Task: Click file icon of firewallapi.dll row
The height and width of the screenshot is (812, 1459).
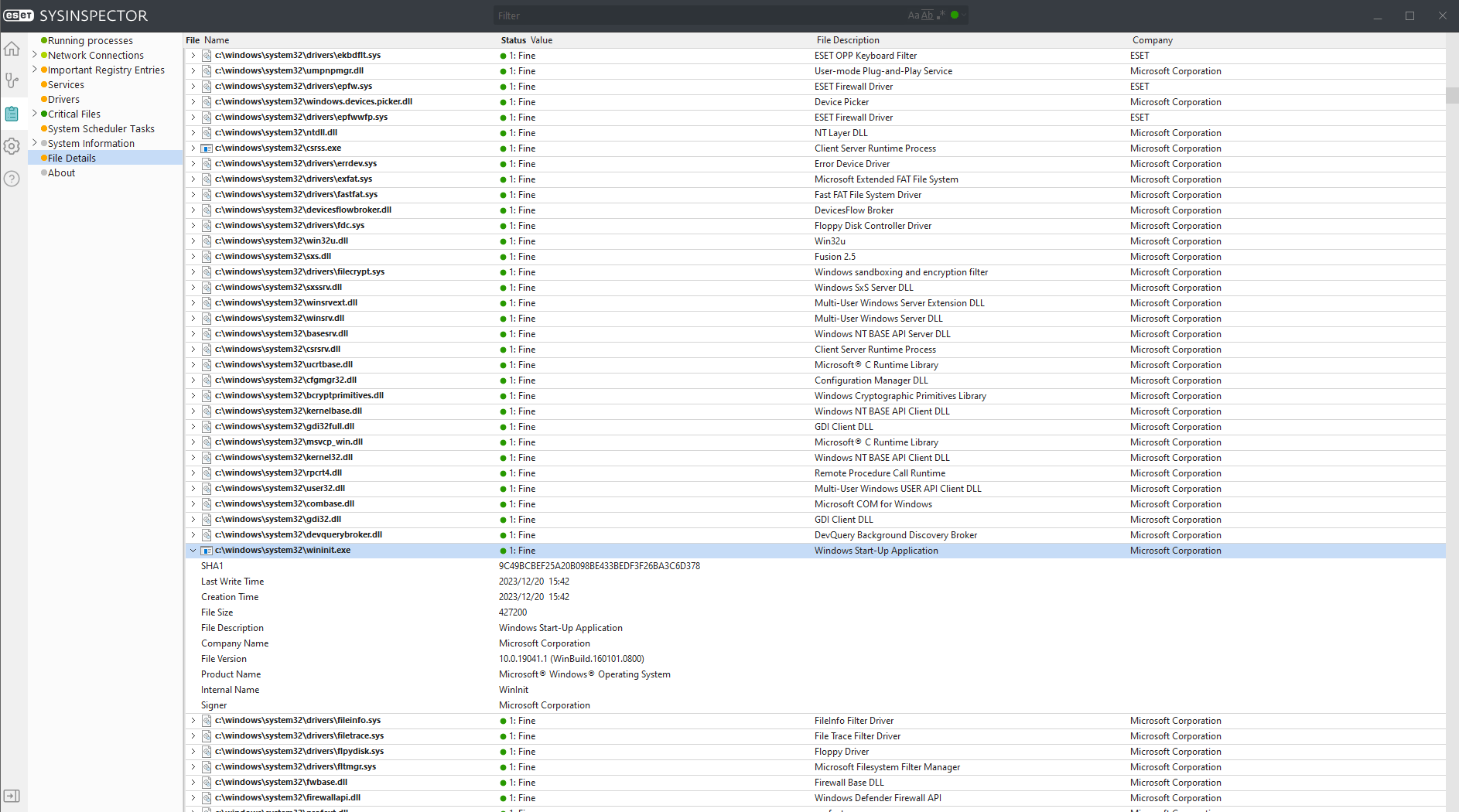Action: click(207, 798)
